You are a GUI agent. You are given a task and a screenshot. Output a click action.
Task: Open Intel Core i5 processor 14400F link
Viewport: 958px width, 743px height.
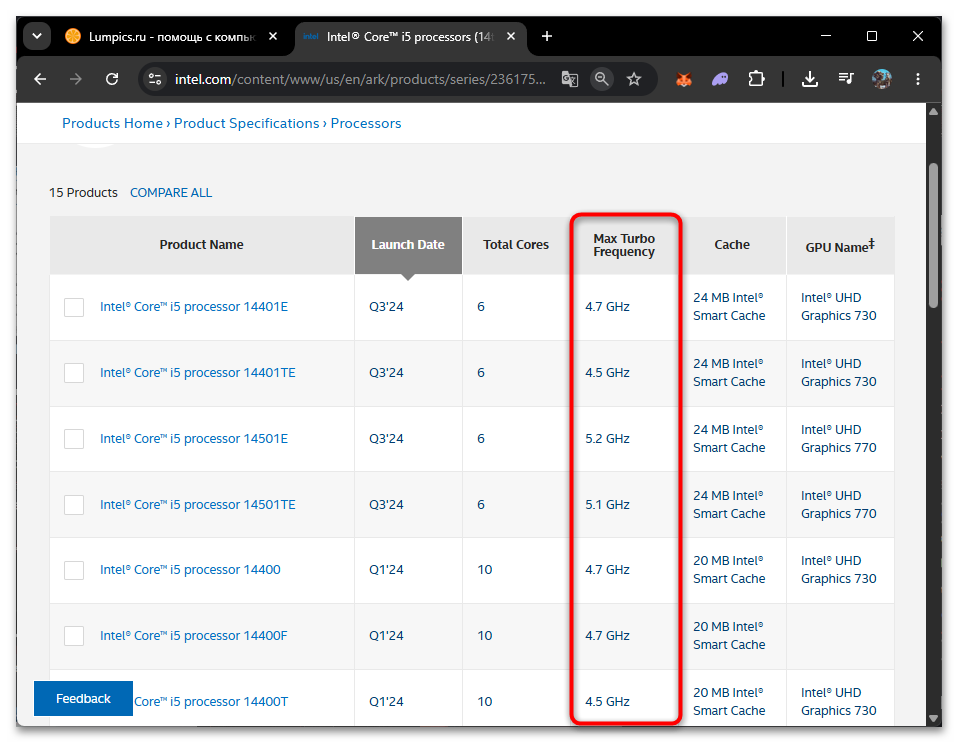pyautogui.click(x=193, y=635)
